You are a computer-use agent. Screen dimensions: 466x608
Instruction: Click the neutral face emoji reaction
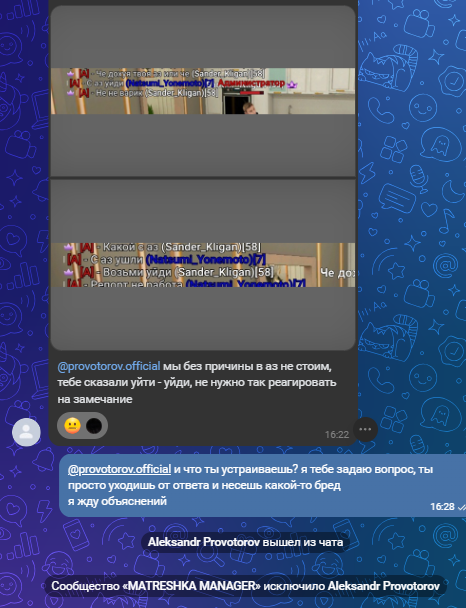(x=72, y=425)
